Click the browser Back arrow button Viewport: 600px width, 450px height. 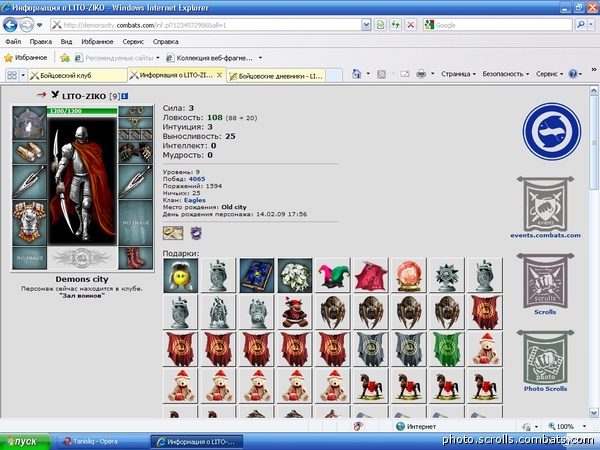pyautogui.click(x=10, y=25)
